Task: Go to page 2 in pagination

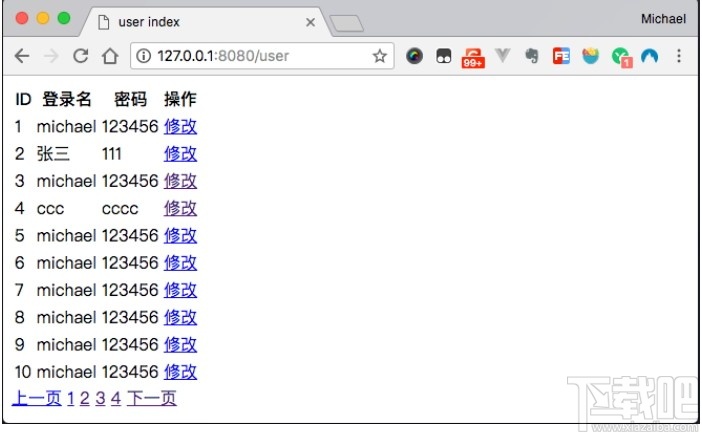Action: coord(85,398)
